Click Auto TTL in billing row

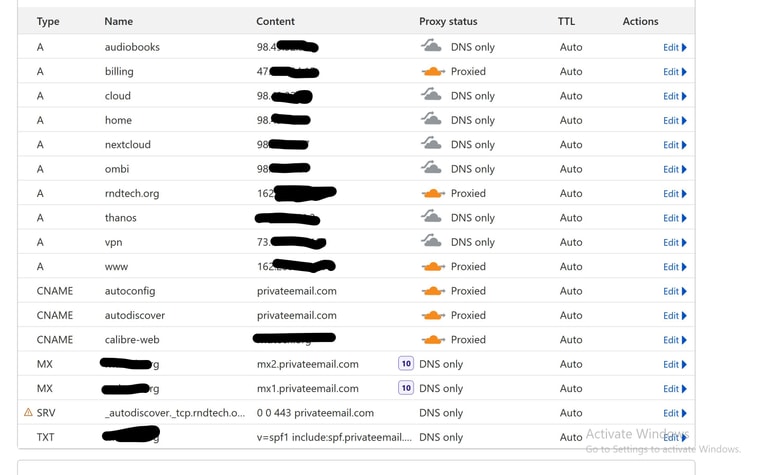click(x=571, y=71)
